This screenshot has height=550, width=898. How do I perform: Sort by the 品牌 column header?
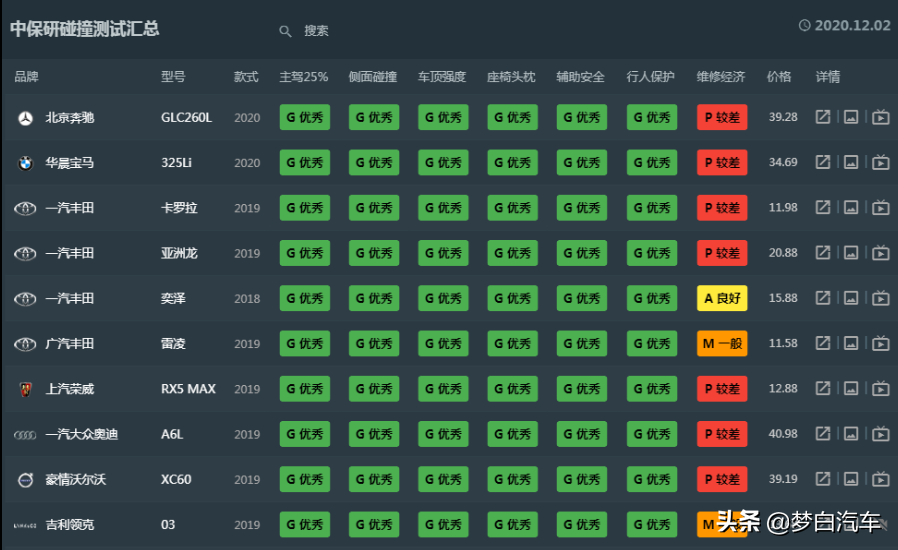click(26, 77)
